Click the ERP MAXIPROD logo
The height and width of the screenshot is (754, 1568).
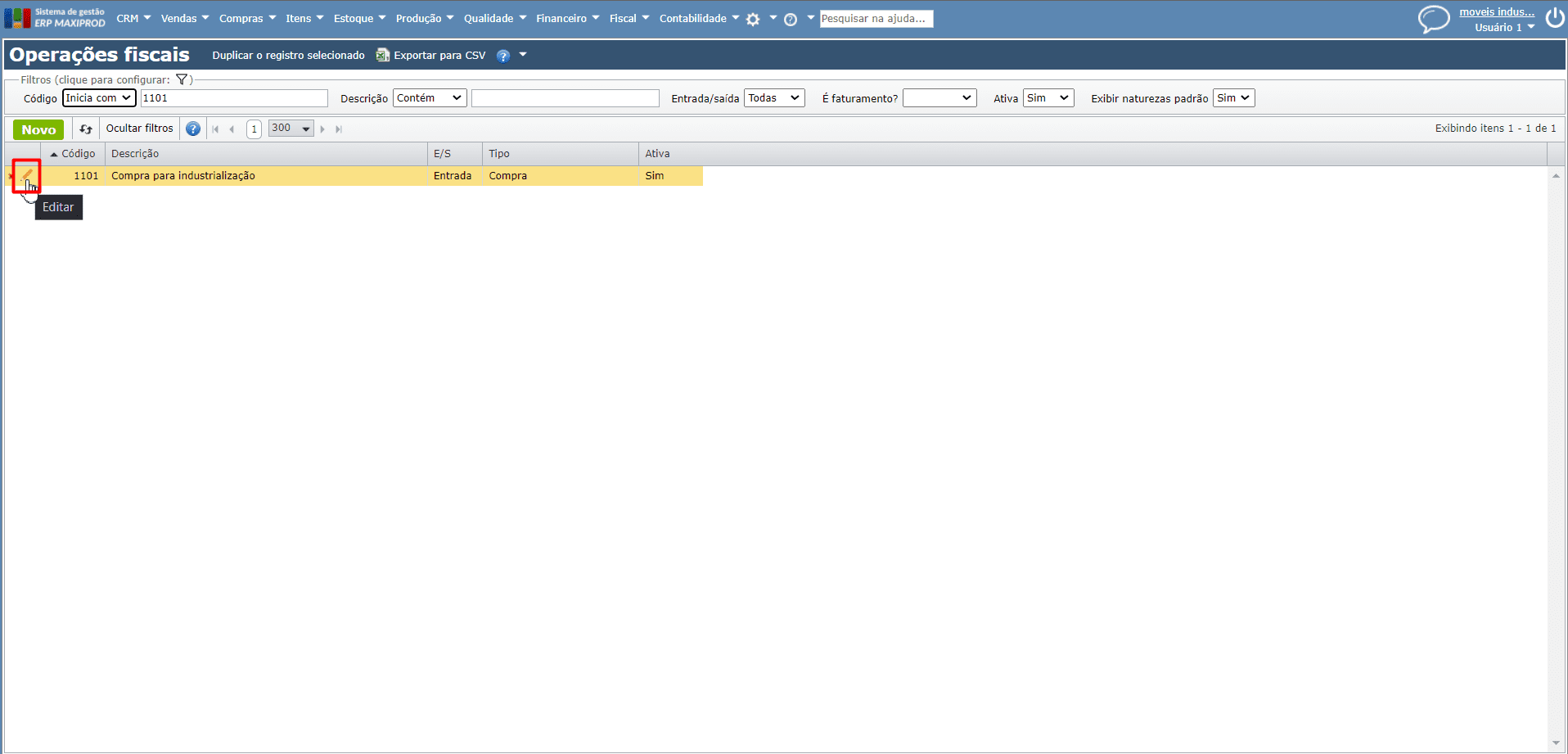pos(56,18)
